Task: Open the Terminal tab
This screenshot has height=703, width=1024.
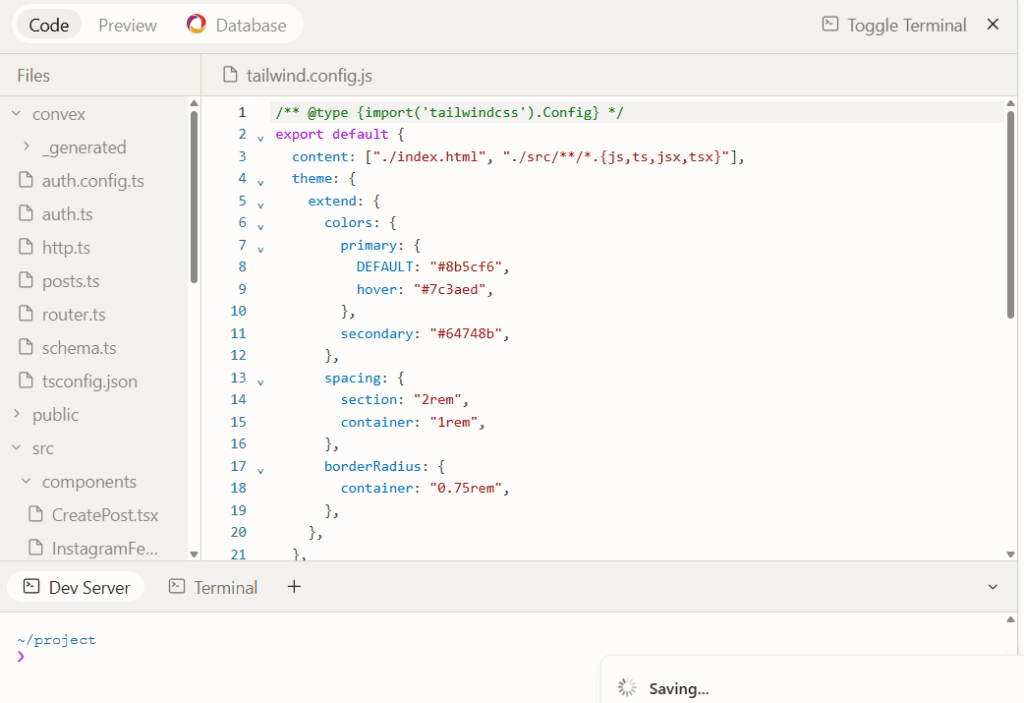Action: (213, 587)
